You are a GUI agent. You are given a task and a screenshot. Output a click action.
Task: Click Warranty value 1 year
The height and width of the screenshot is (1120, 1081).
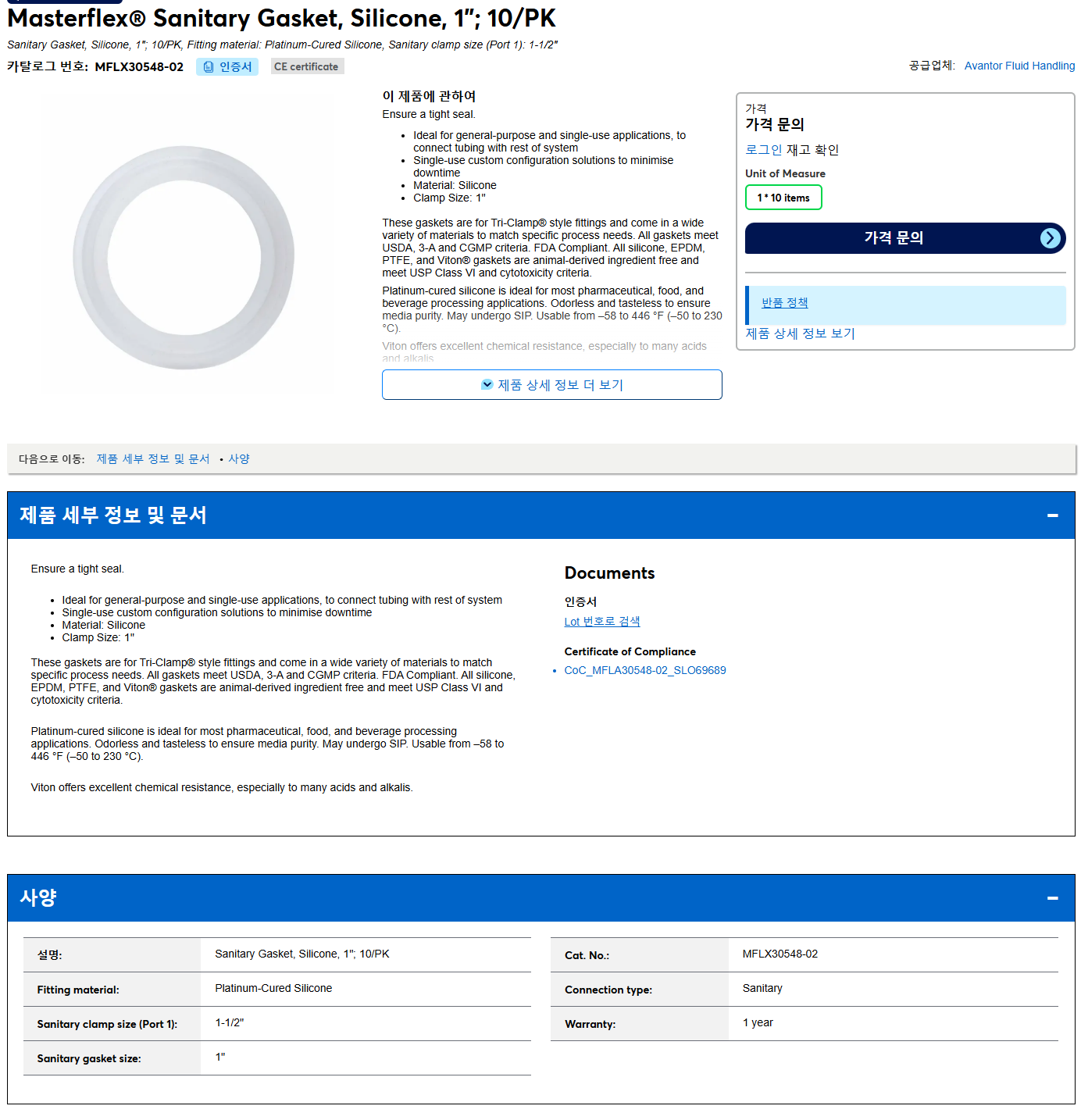pyautogui.click(x=758, y=1022)
